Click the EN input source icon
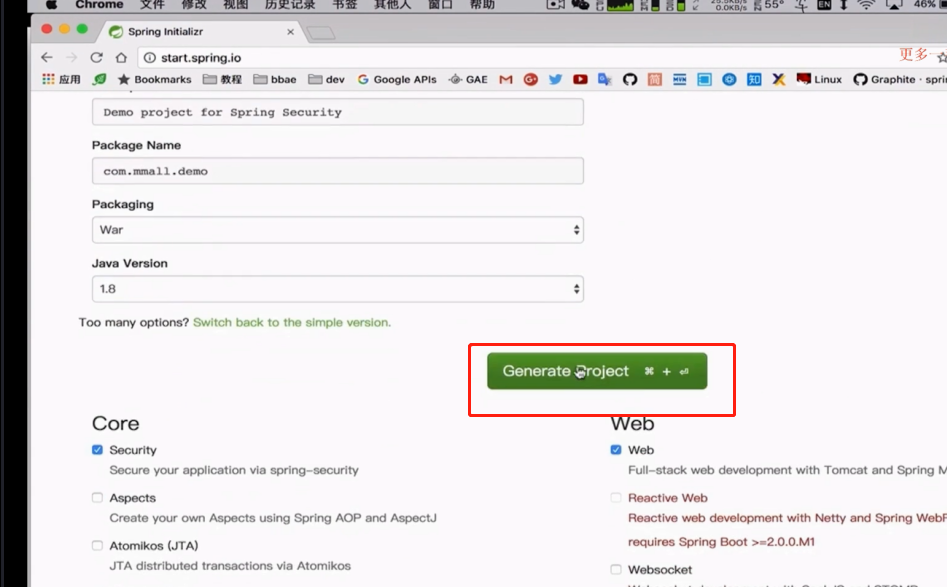 click(x=824, y=5)
